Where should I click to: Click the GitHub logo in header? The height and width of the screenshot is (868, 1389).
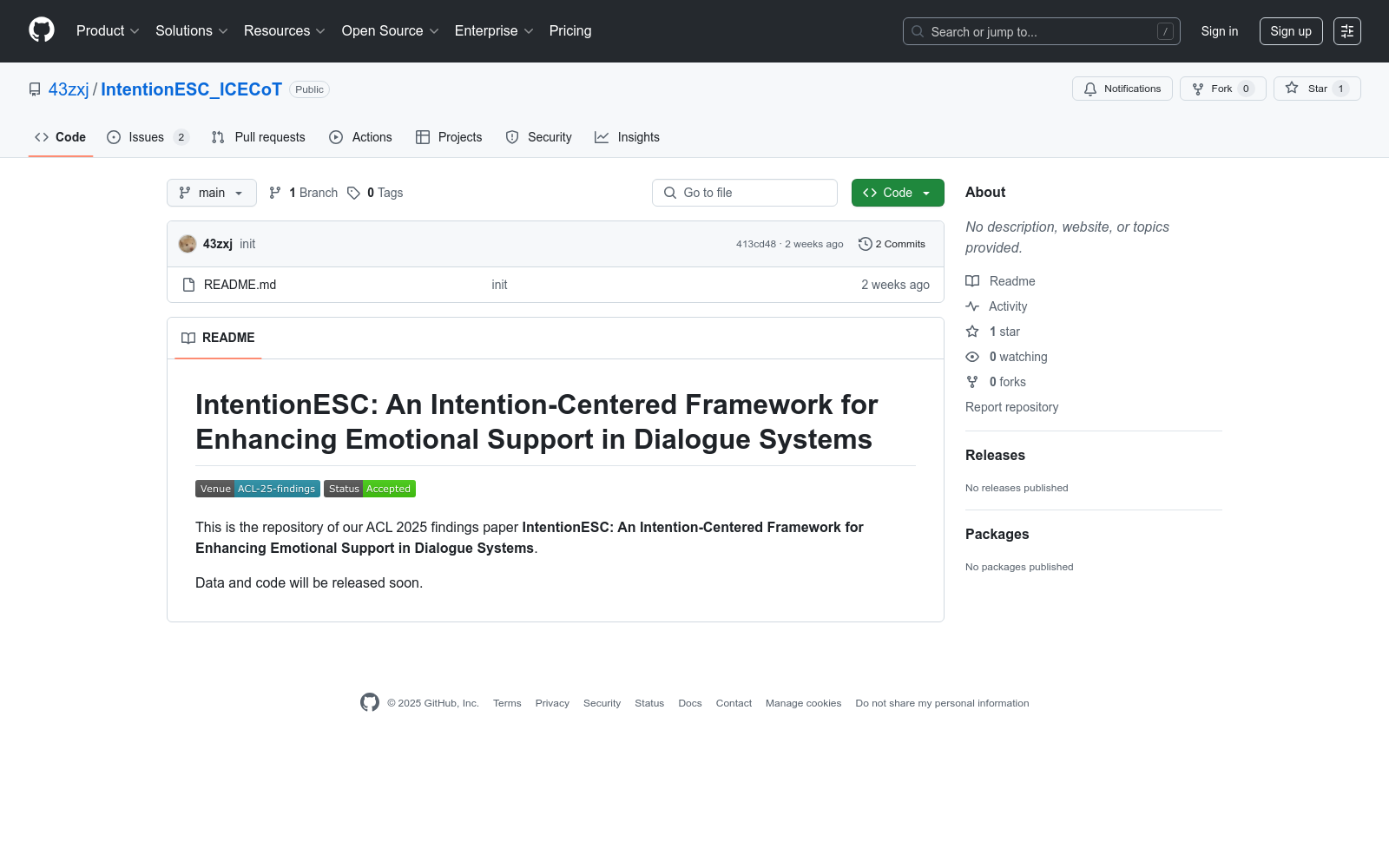42,30
